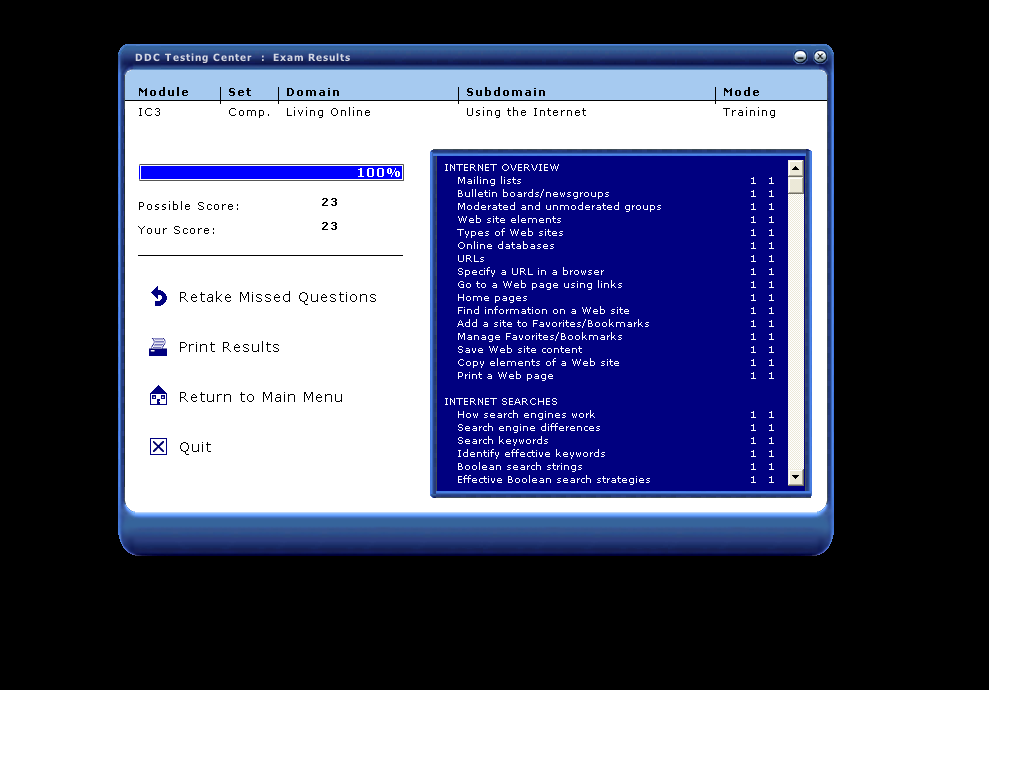The width and height of the screenshot is (1024, 768).
Task: Select Boolean search strings row
Action: coord(616,467)
